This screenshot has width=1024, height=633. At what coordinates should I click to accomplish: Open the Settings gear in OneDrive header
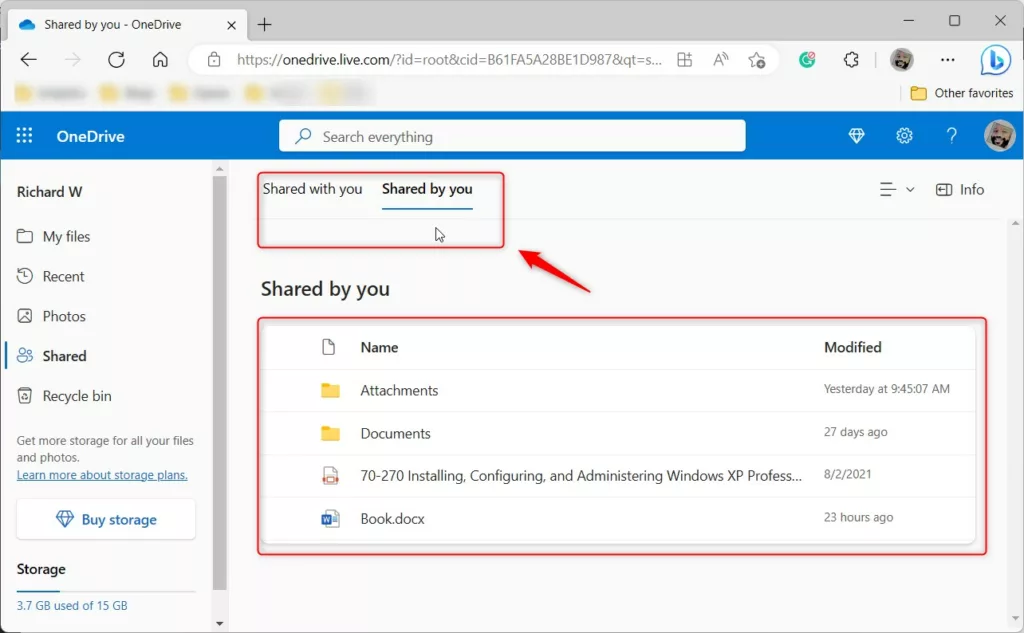click(904, 136)
